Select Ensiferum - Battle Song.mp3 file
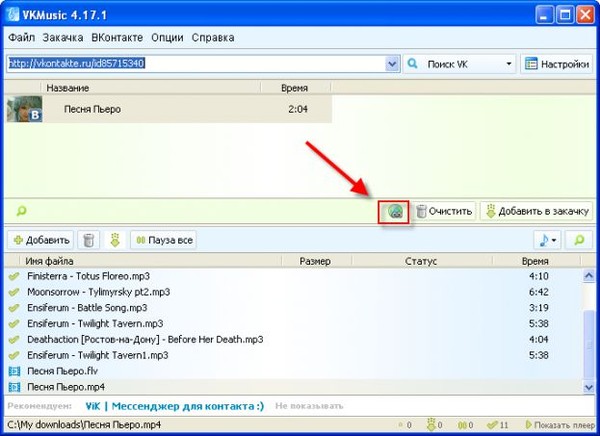Image resolution: width=600 pixels, height=436 pixels. point(294,308)
